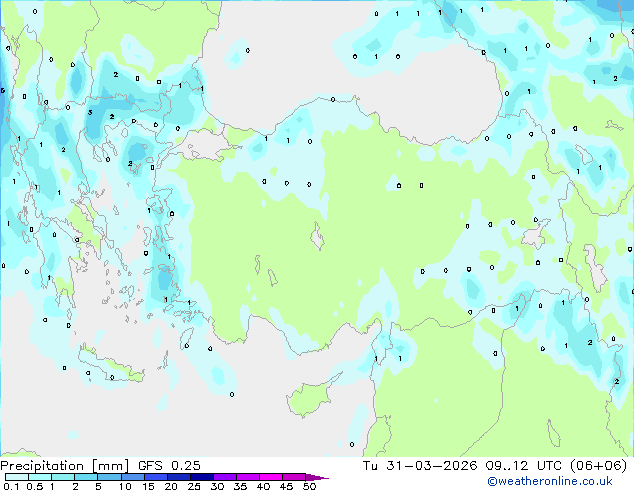The image size is (634, 490).
Task: Click the '09..12 UTC' time range text
Action: coord(524,466)
